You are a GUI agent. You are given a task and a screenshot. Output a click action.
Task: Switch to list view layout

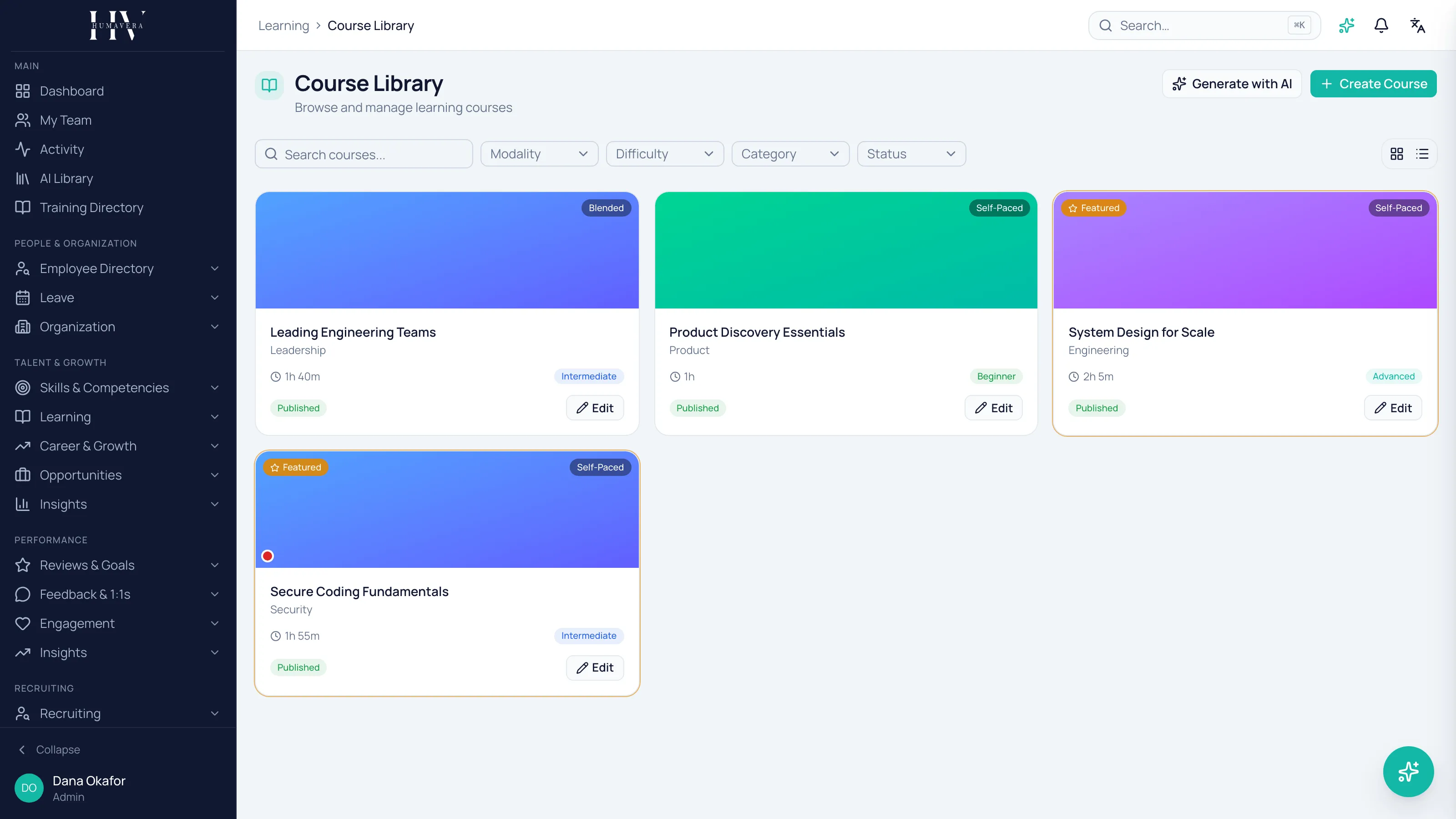(x=1422, y=154)
